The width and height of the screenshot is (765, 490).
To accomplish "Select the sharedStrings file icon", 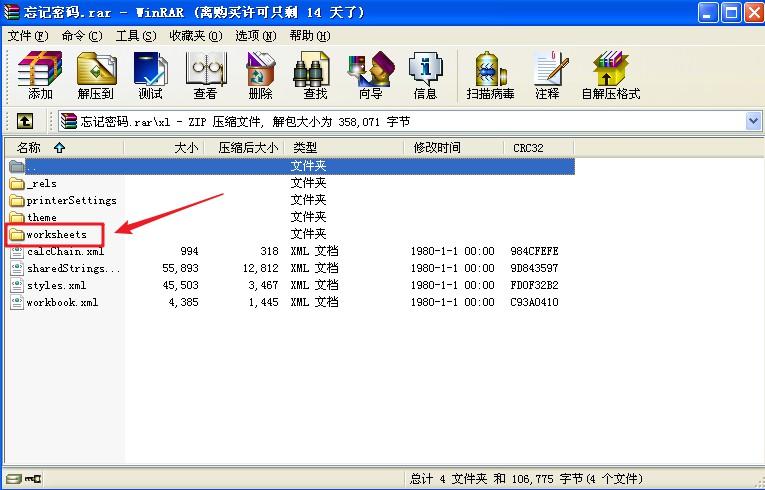I will [x=17, y=268].
